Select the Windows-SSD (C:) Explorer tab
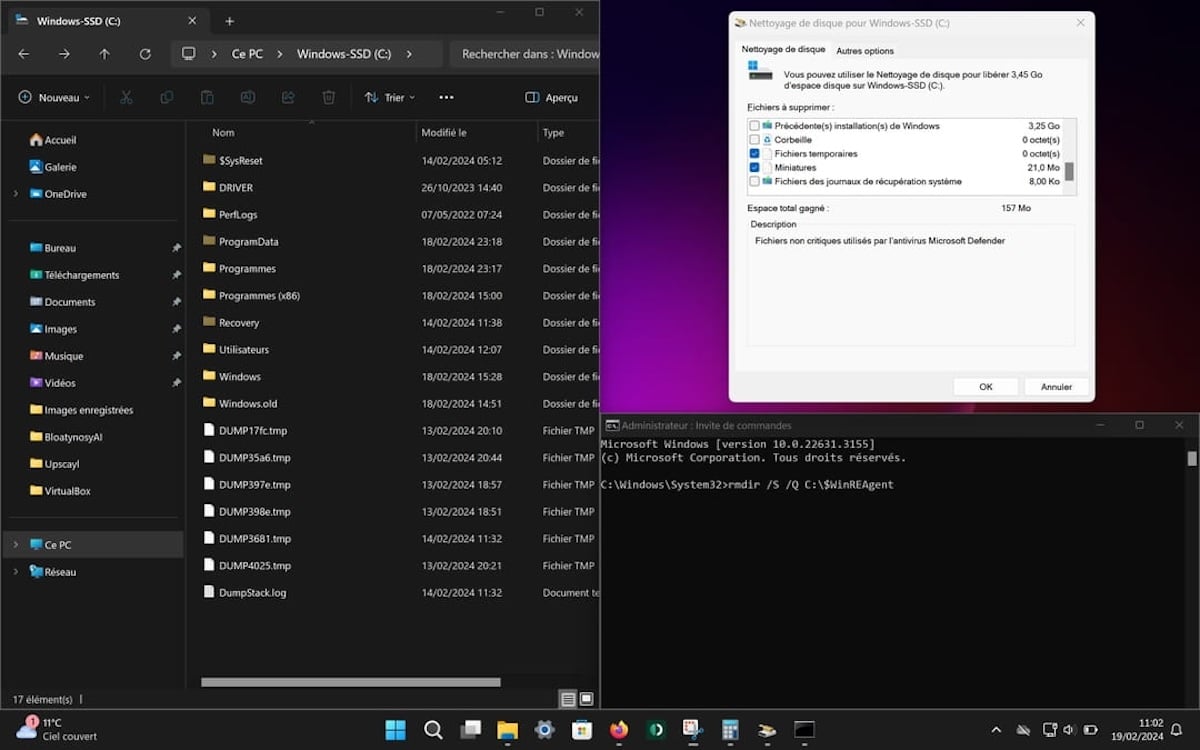 pos(107,21)
